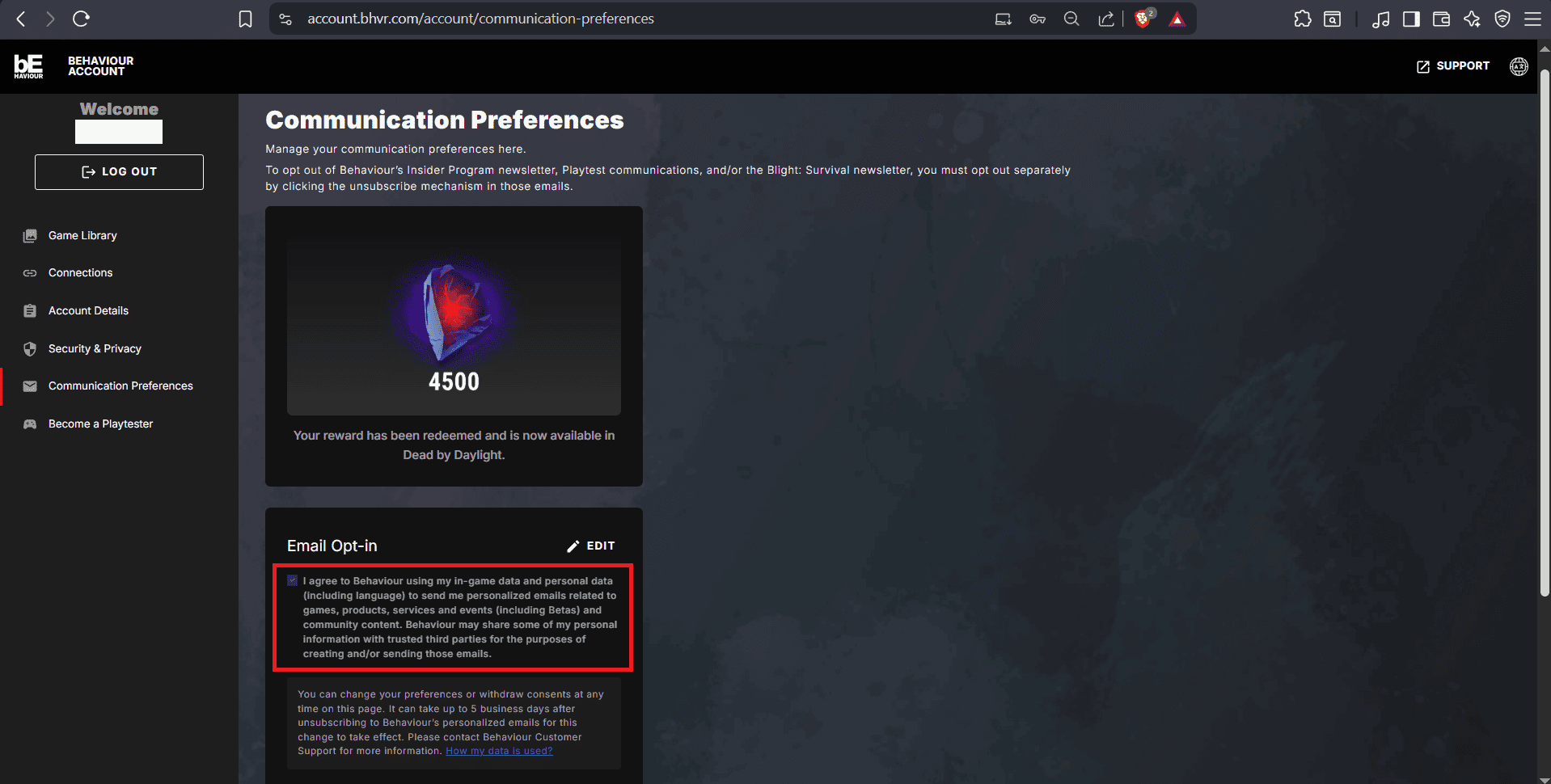
Task: Click the Behaviour Account header text
Action: (100, 66)
